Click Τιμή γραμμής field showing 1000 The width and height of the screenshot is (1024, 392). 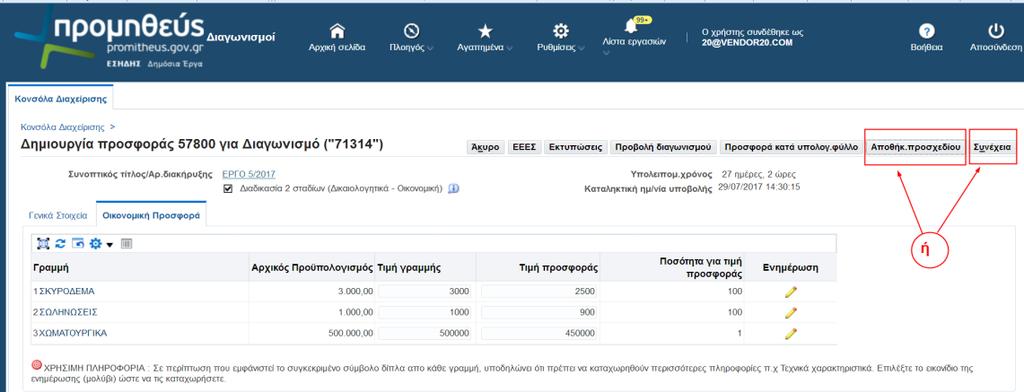coord(424,312)
